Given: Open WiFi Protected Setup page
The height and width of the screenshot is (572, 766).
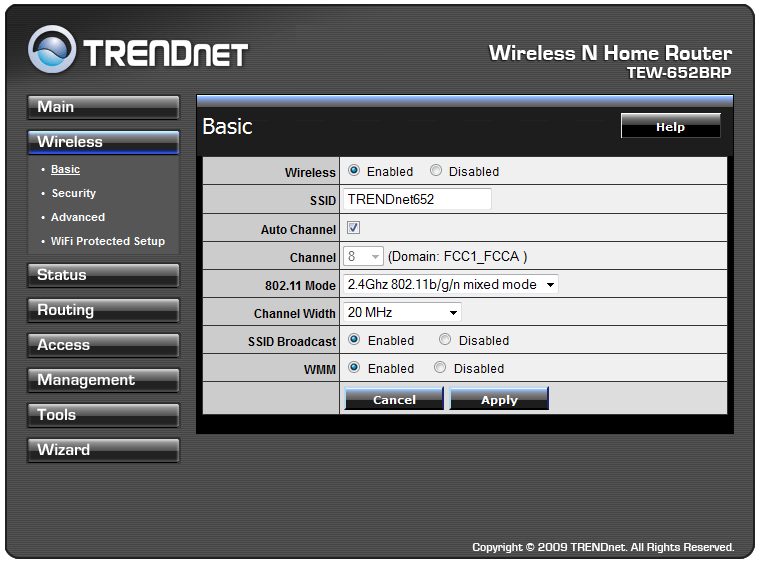Looking at the screenshot, I should point(108,241).
